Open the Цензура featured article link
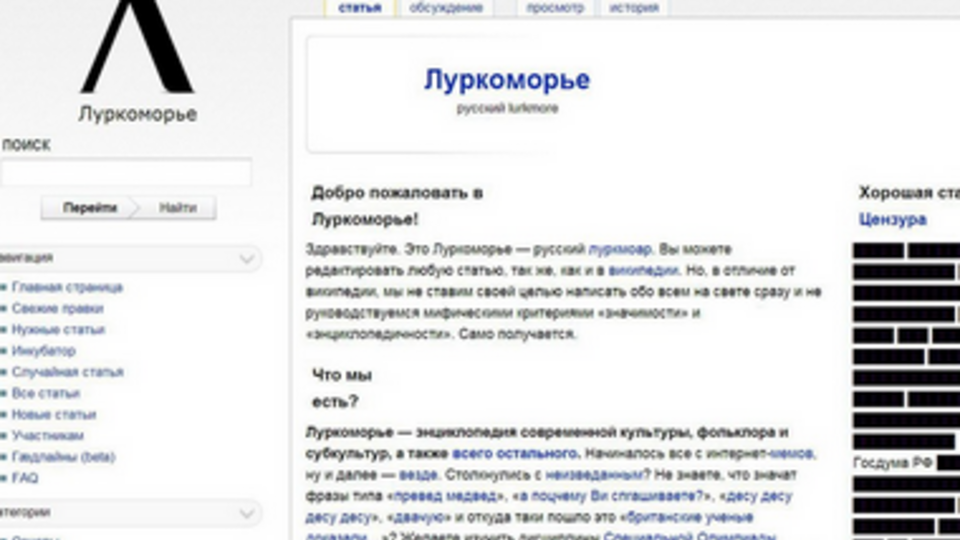The image size is (960, 540). [892, 219]
